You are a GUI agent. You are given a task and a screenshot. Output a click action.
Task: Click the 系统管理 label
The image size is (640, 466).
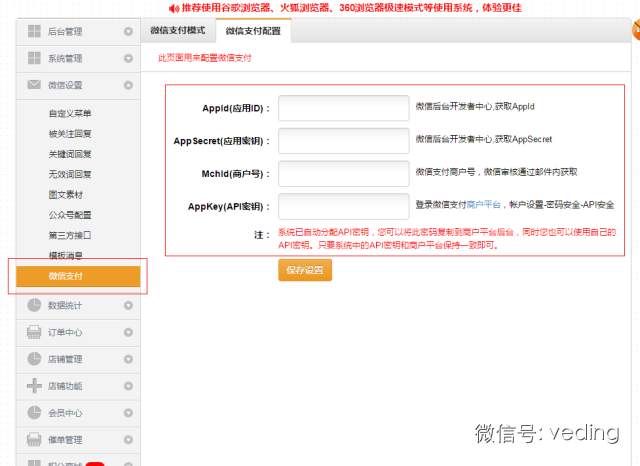tap(65, 58)
